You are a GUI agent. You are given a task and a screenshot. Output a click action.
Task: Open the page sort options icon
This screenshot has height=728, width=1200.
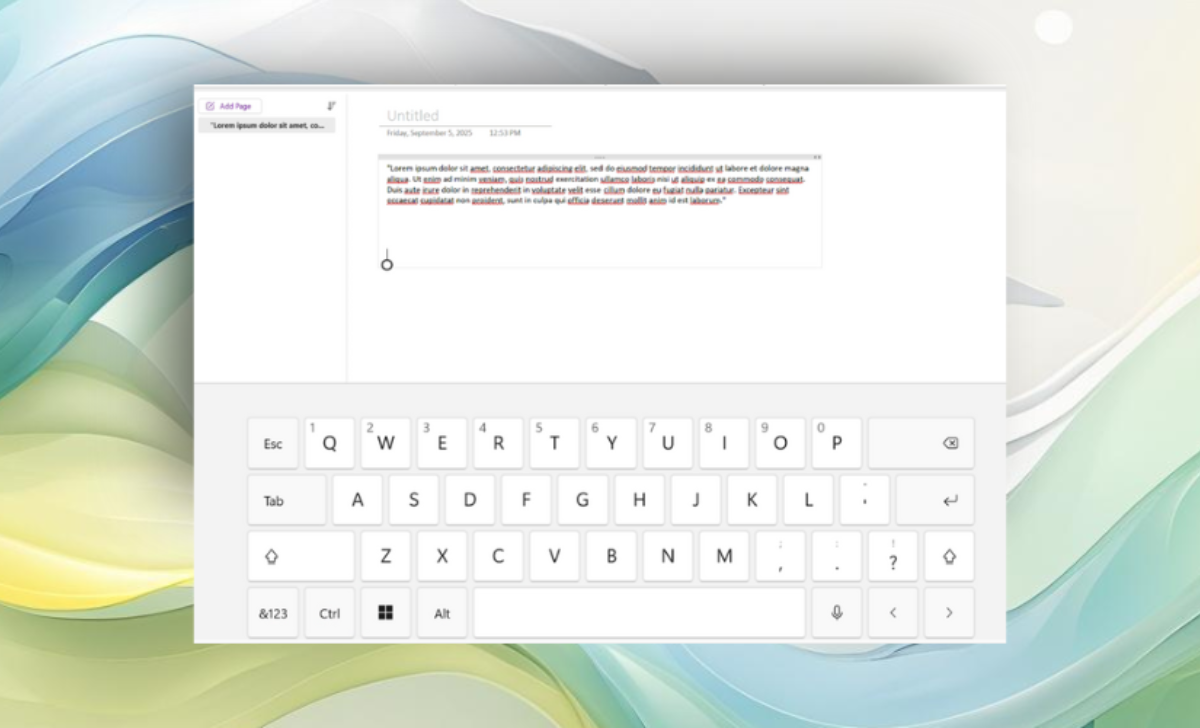tap(331, 106)
